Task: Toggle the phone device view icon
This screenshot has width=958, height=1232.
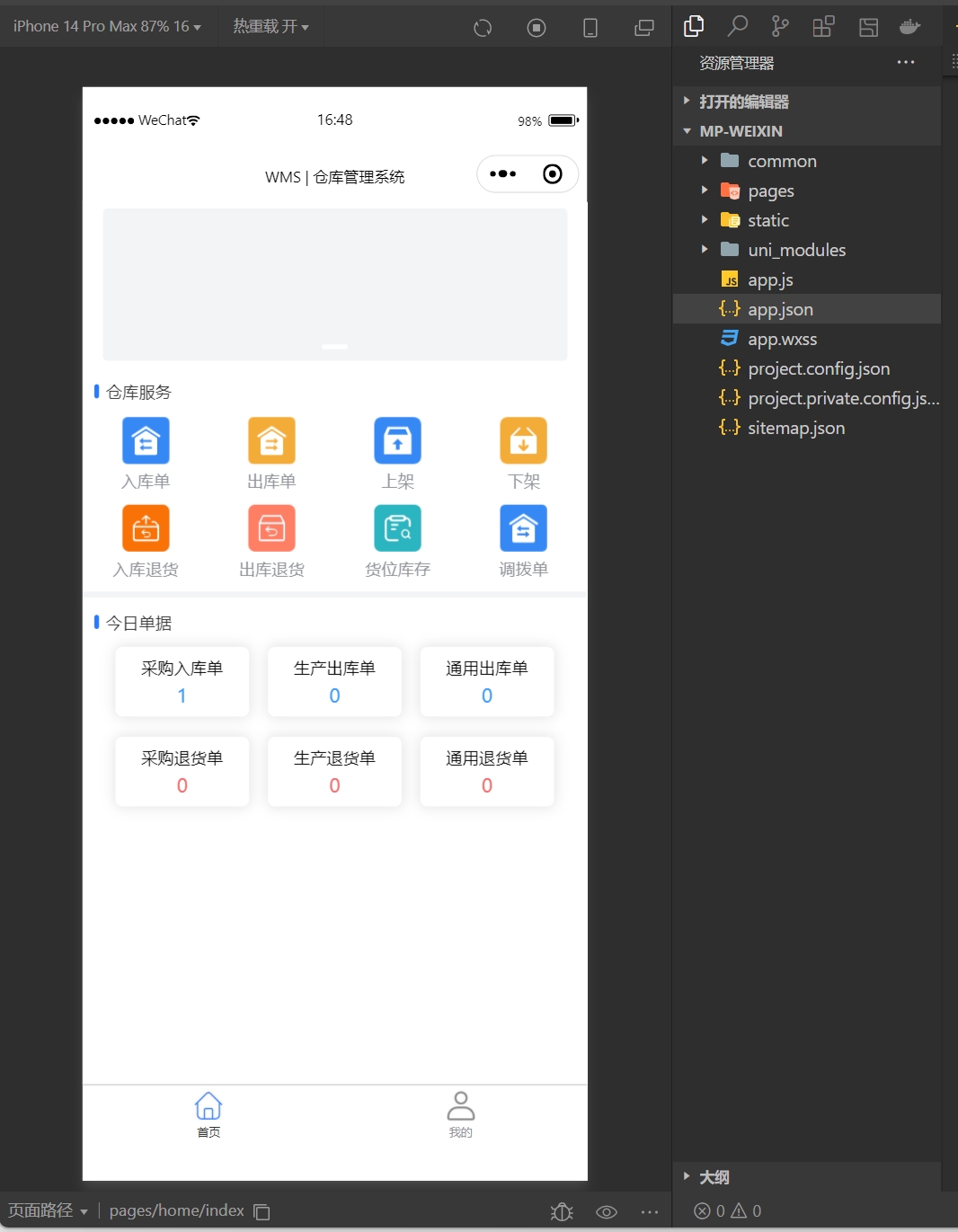Action: tap(590, 28)
